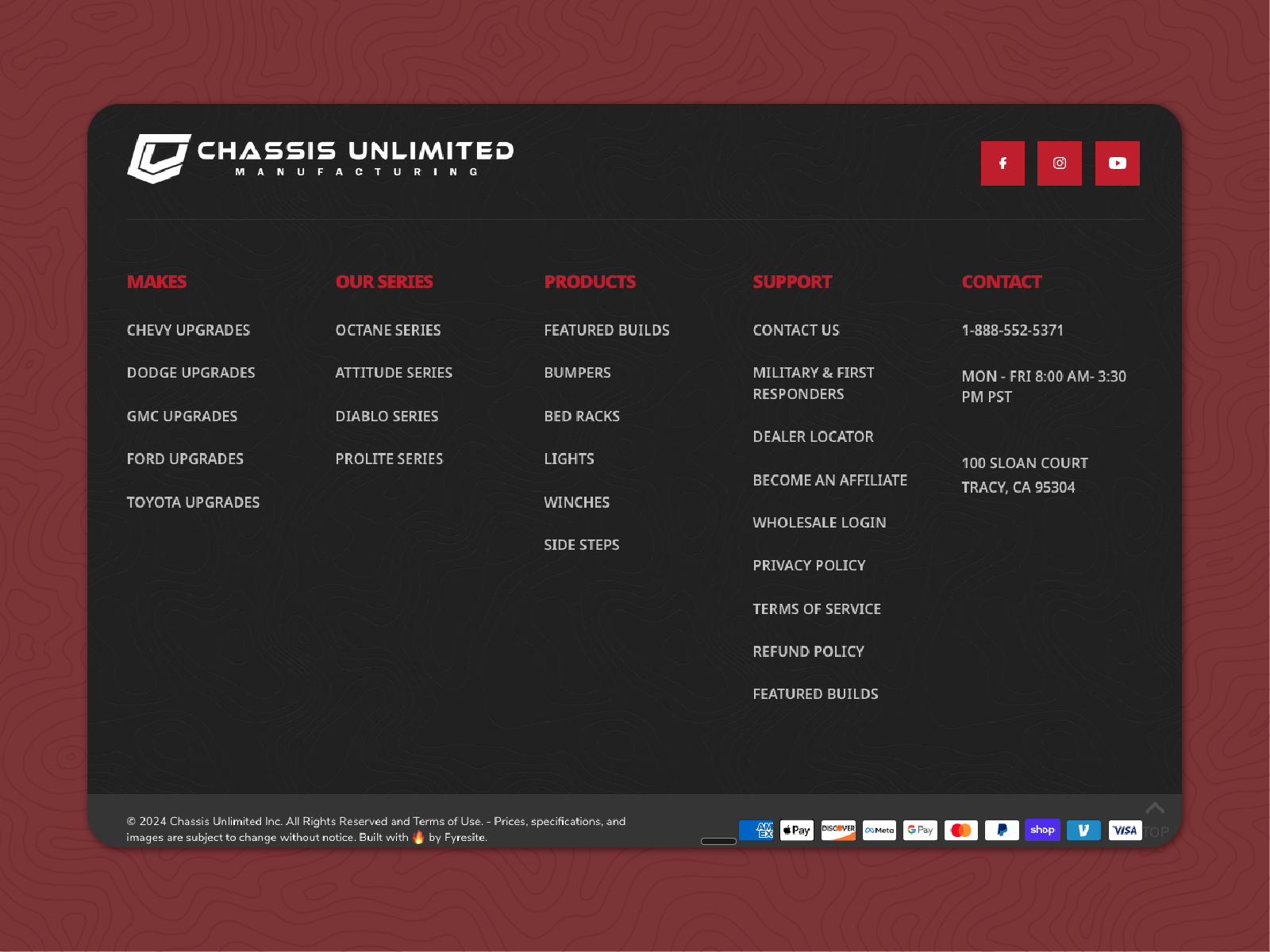Click the American Express payment icon
The image size is (1270, 952).
tap(756, 830)
